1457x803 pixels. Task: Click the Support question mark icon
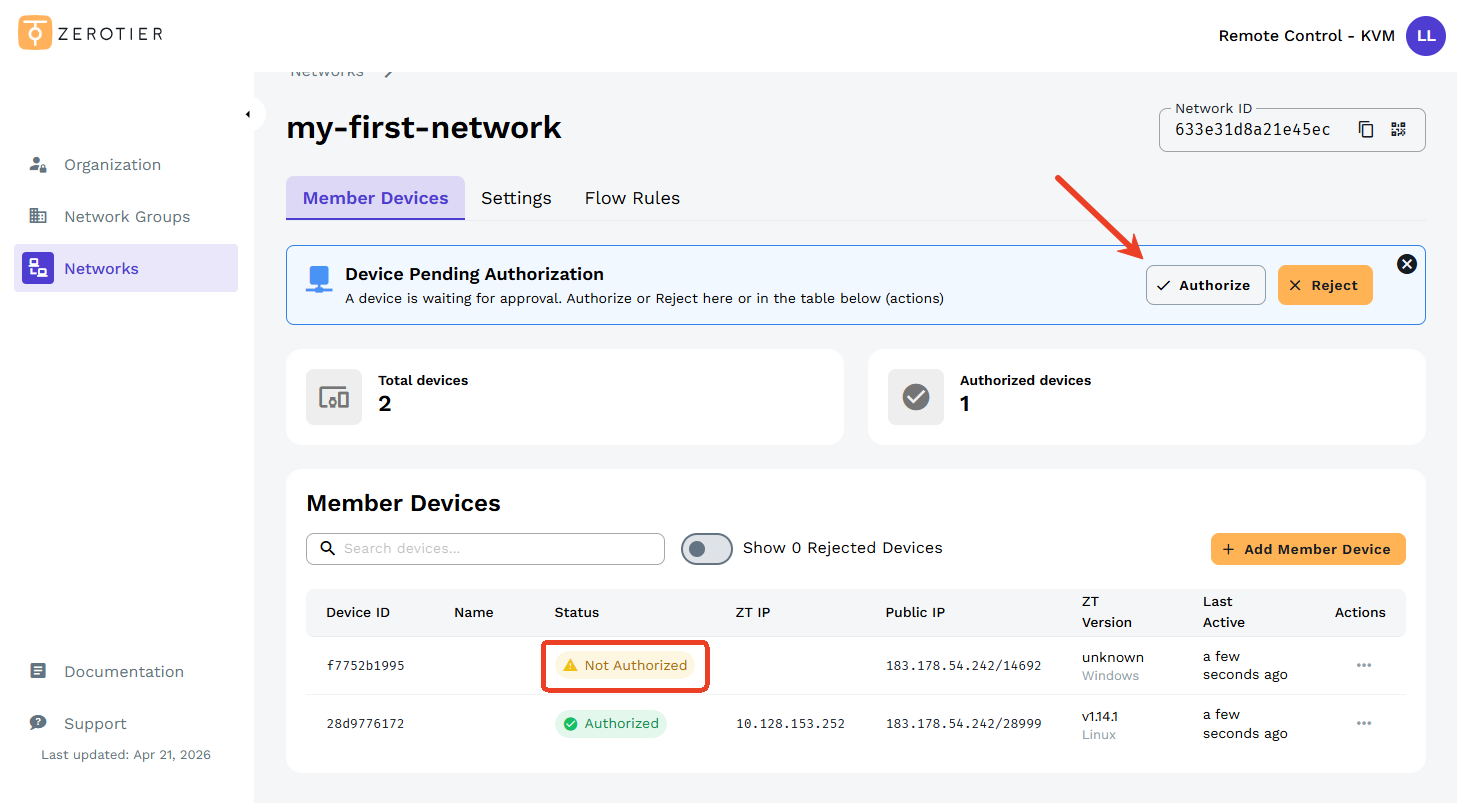point(37,723)
